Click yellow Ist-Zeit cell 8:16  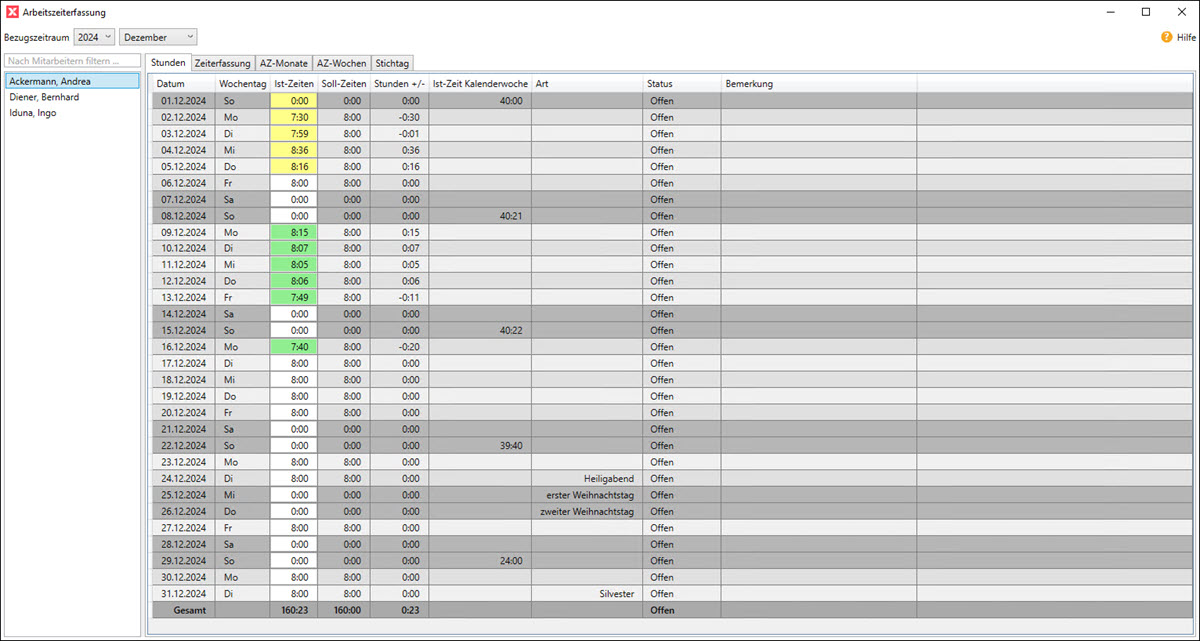point(293,166)
